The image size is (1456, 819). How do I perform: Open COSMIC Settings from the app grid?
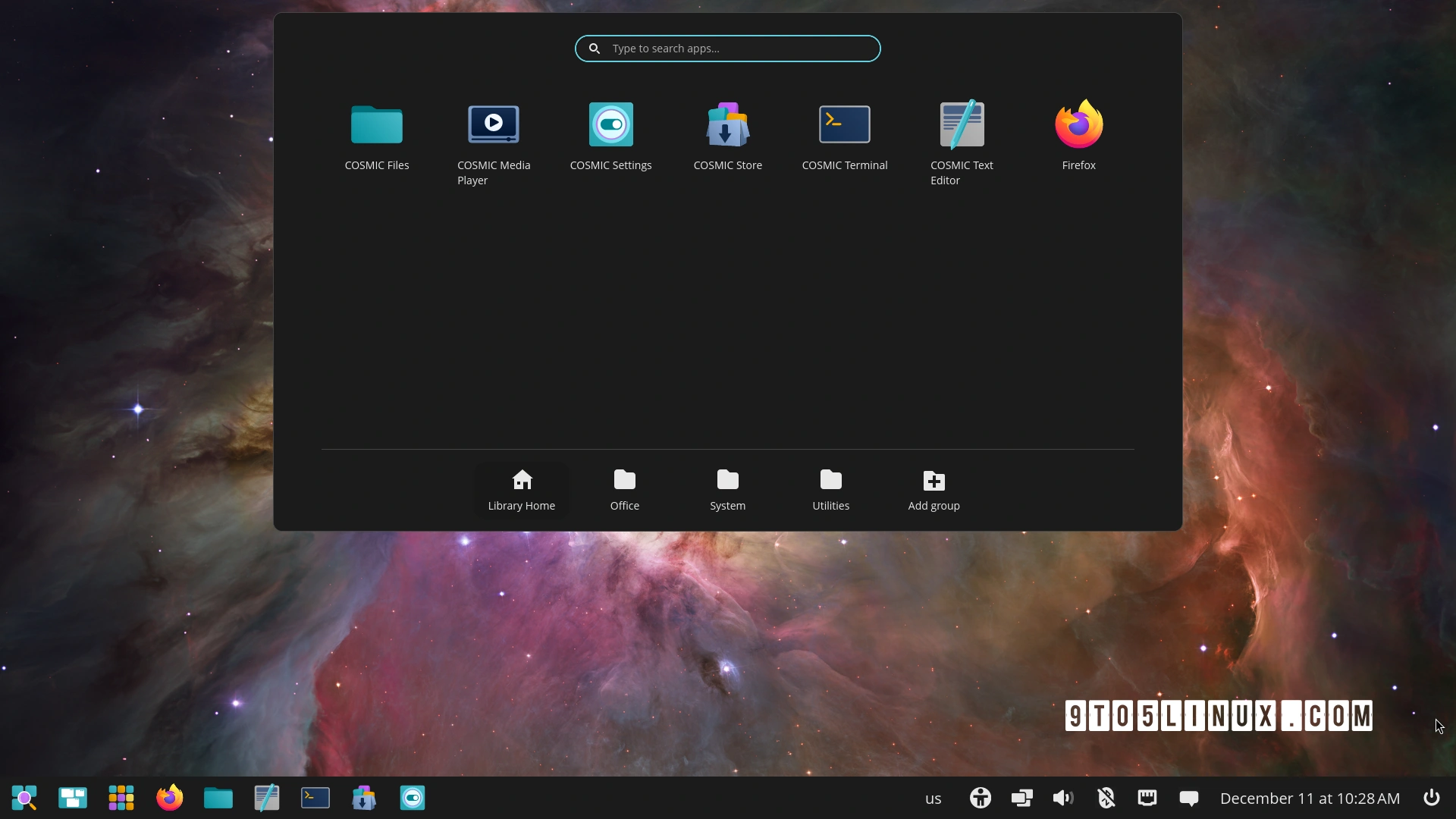[x=610, y=136]
